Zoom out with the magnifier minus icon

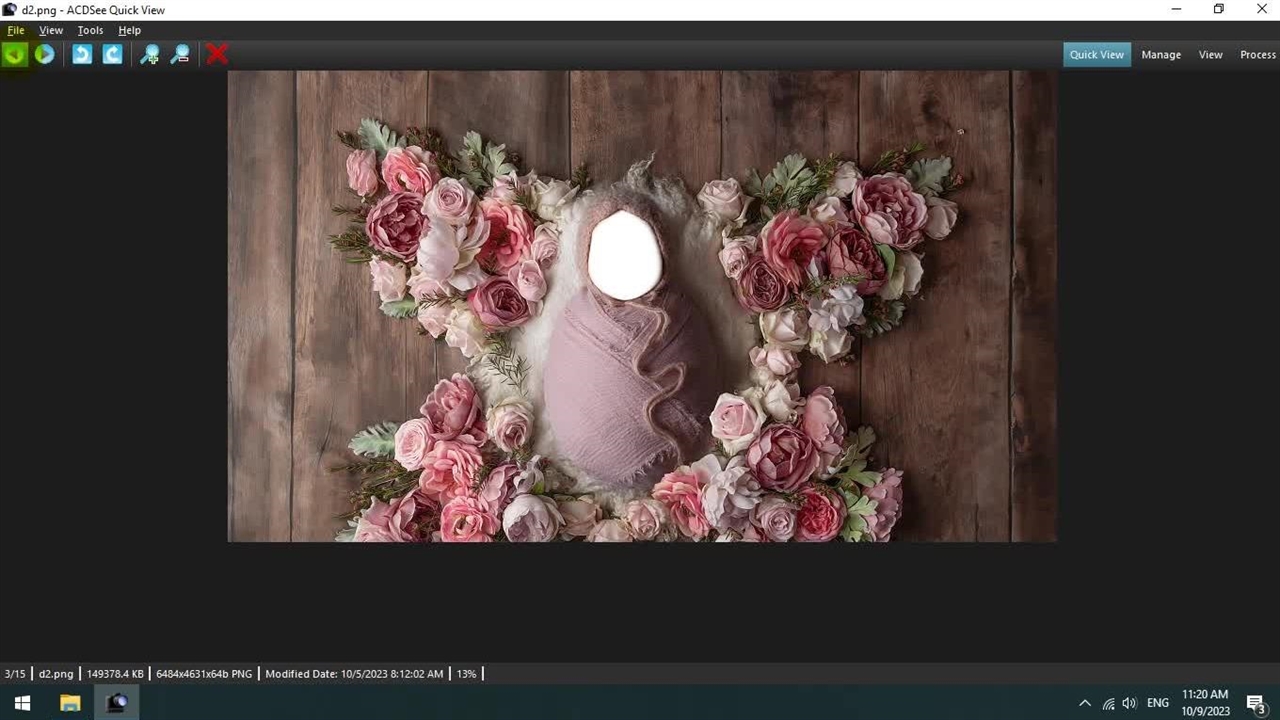coord(180,55)
